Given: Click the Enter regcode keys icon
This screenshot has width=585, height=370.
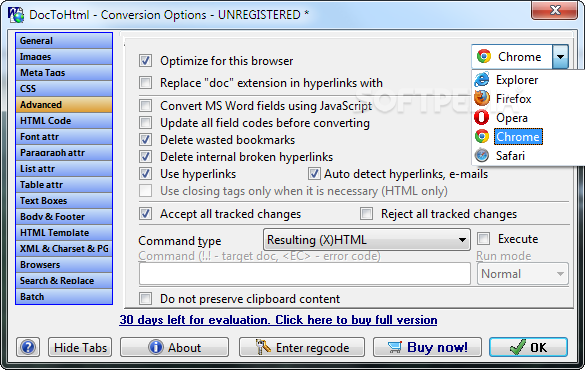Looking at the screenshot, I should tap(263, 347).
